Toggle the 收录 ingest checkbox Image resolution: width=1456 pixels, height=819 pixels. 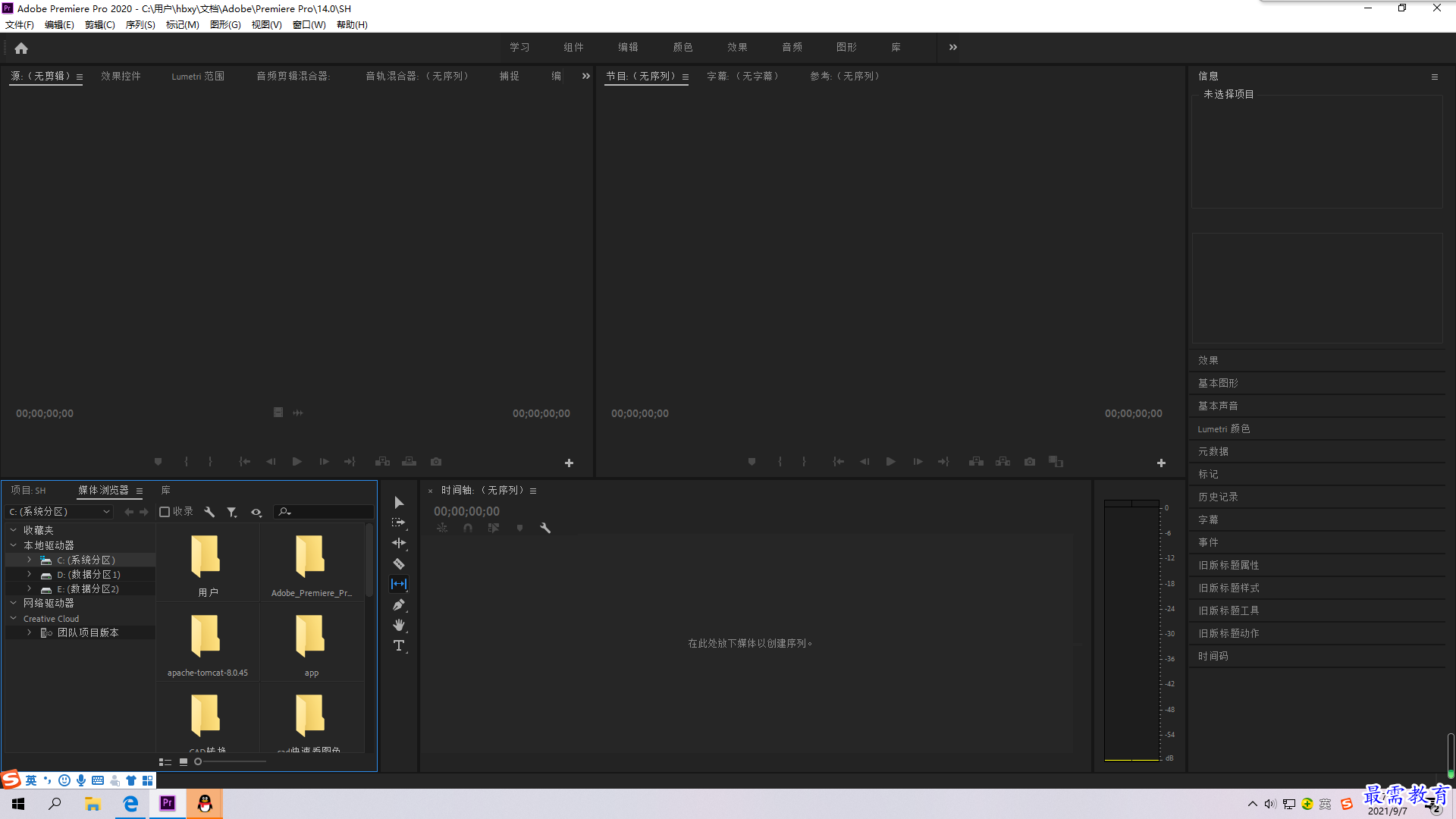(165, 512)
